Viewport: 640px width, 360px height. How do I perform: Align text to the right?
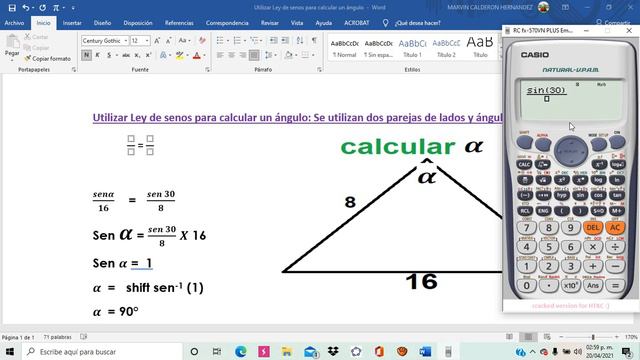243,55
